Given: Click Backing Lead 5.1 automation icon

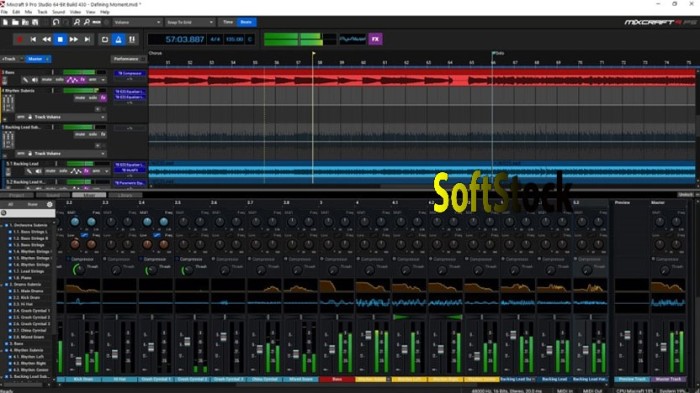Looking at the screenshot, I should (76, 171).
